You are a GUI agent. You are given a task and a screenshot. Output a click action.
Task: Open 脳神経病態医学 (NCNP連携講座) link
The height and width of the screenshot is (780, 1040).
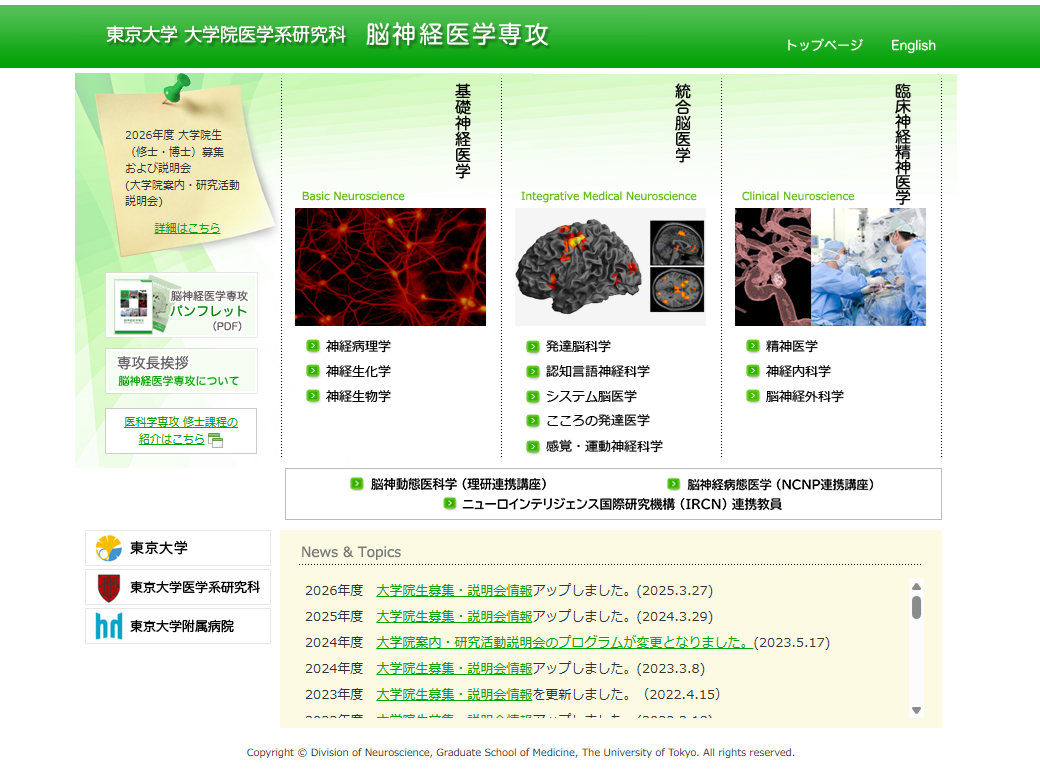coord(781,485)
